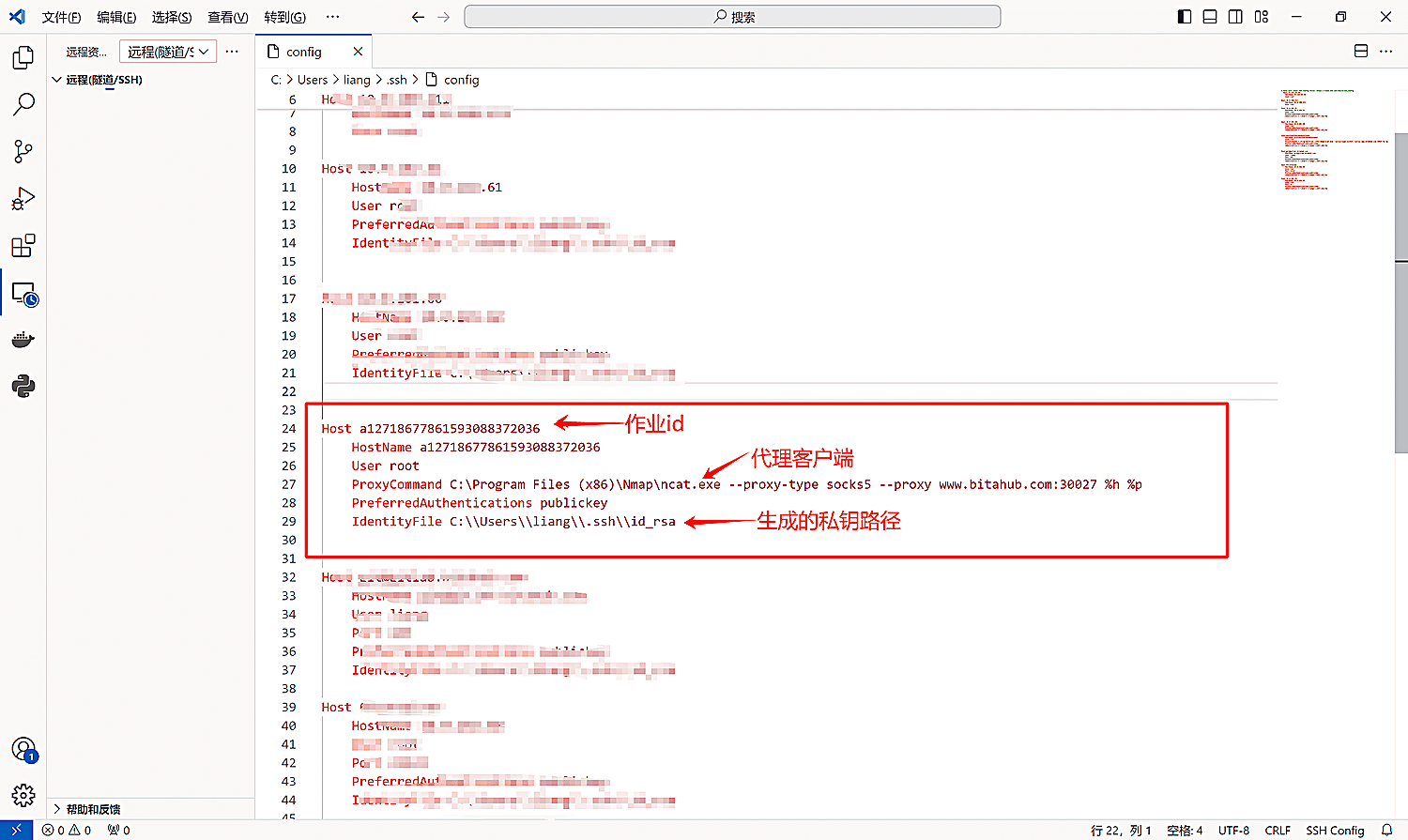1408x840 pixels.
Task: Change the CRLF end of line sequence
Action: [x=1278, y=831]
